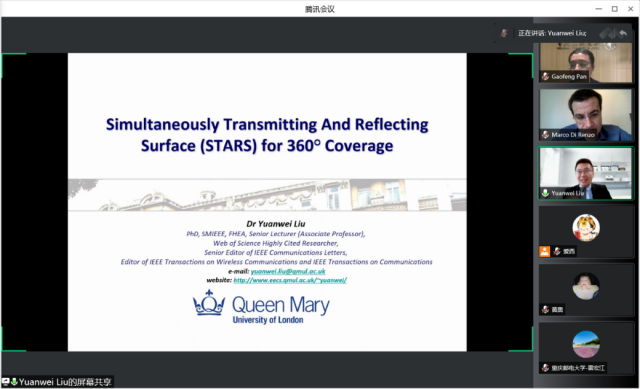Image resolution: width=640 pixels, height=389 pixels.
Task: Click the Queen Mary University logo
Action: coord(261,307)
